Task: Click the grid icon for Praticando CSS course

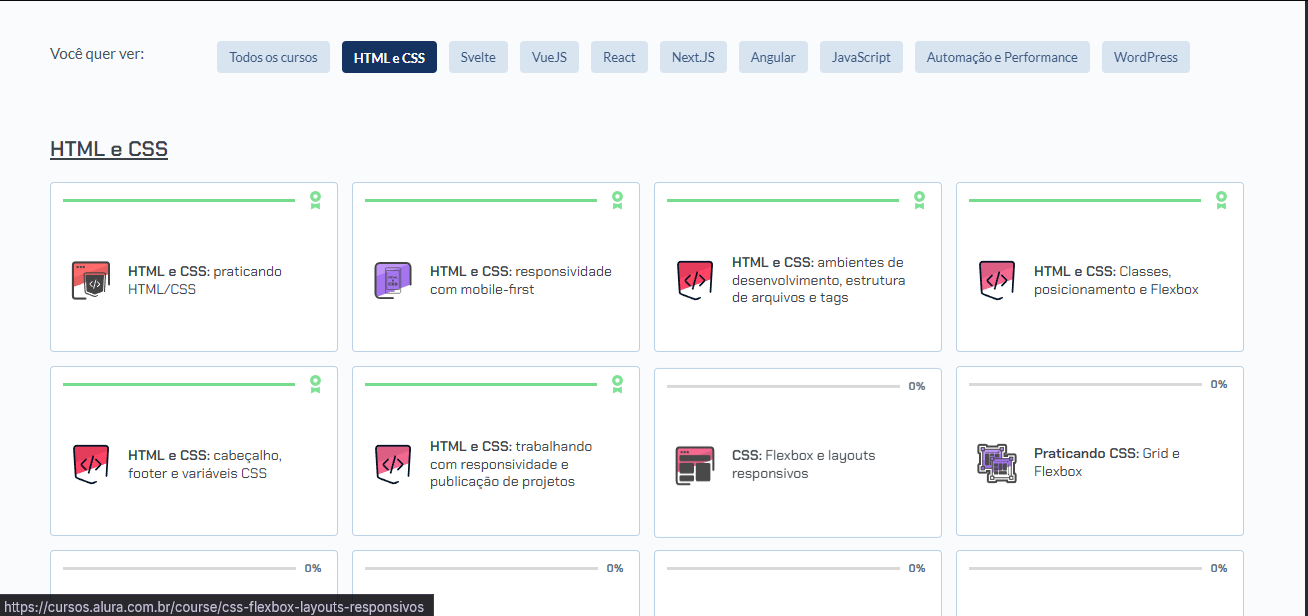Action: 996,463
